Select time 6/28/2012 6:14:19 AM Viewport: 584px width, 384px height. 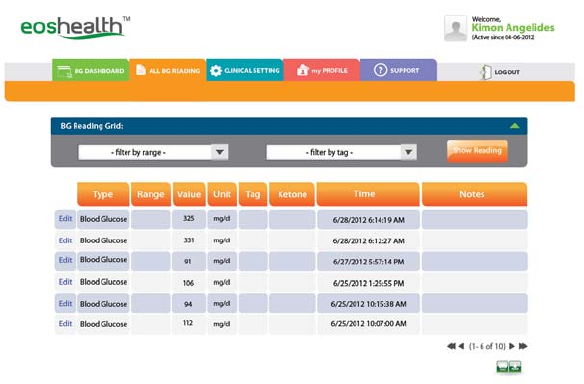tap(368, 220)
